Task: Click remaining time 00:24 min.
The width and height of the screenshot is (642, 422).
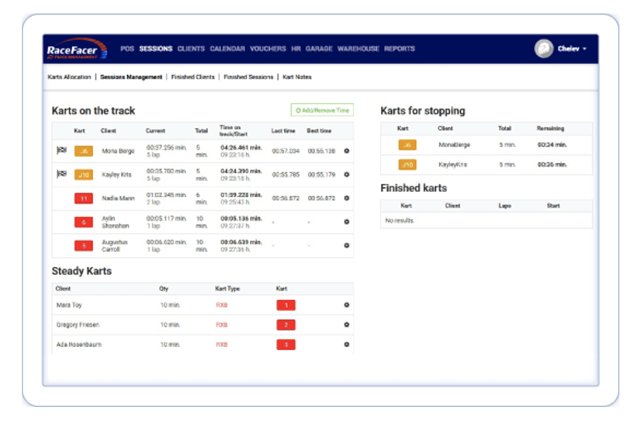Action: (552, 145)
